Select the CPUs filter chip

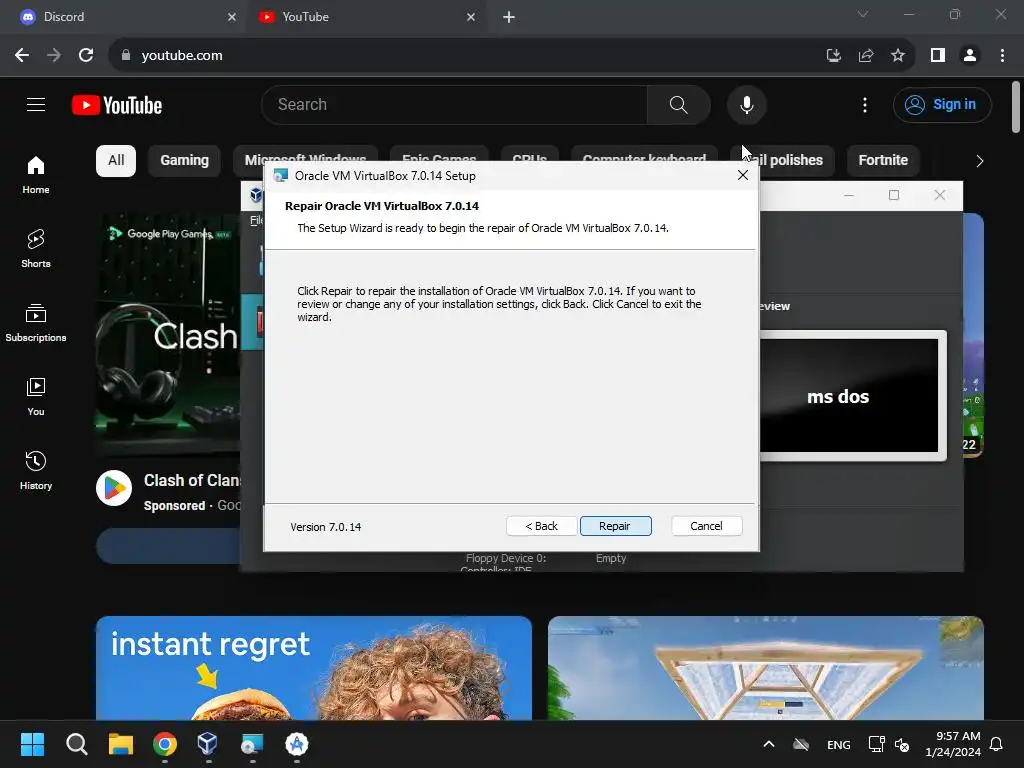tap(530, 155)
